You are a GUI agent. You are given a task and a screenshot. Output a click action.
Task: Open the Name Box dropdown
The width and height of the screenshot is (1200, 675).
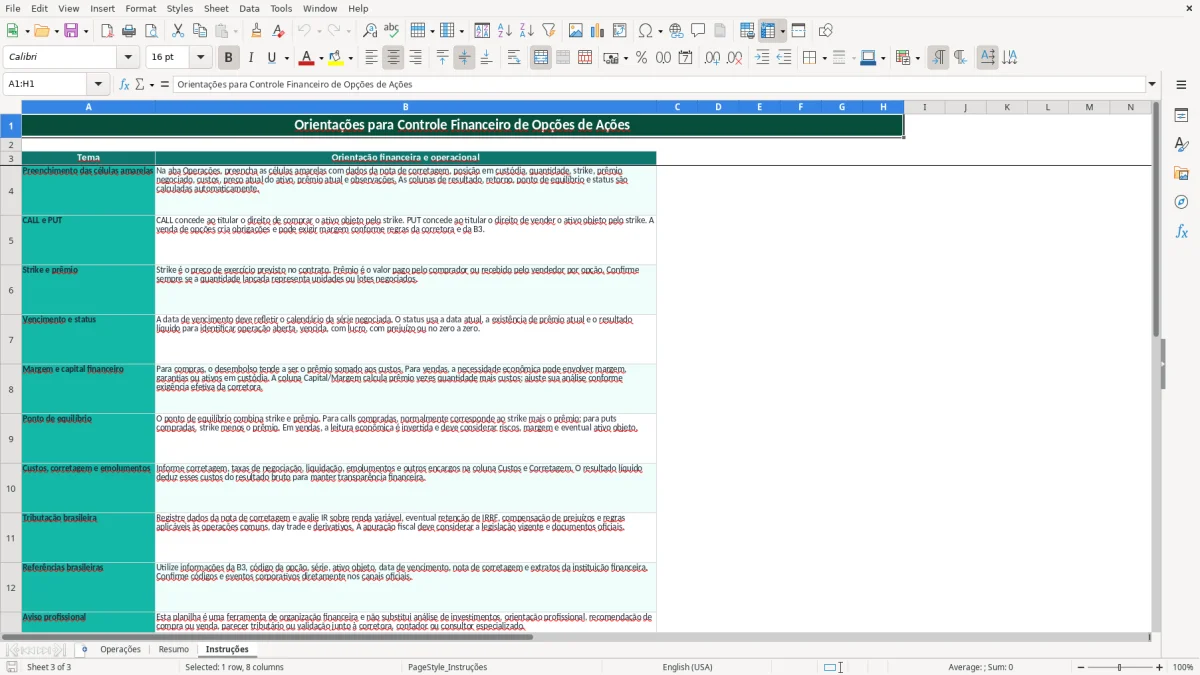98,84
